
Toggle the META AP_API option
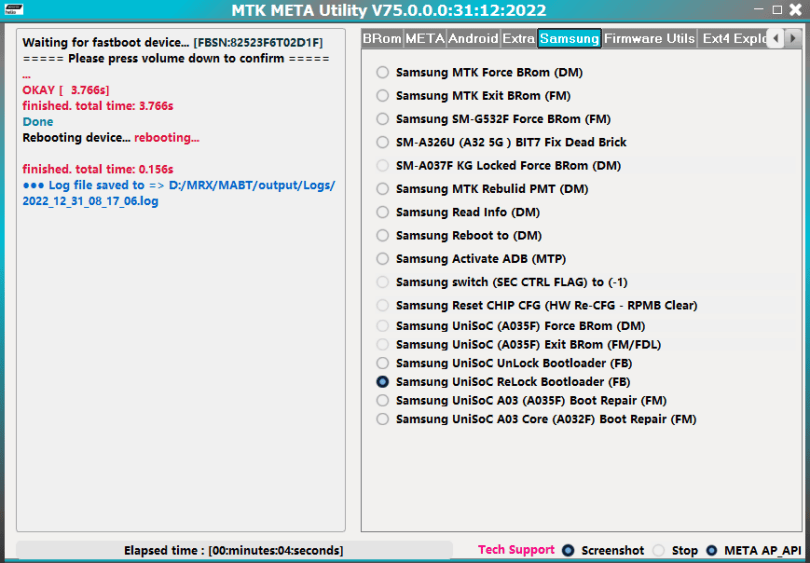point(712,550)
